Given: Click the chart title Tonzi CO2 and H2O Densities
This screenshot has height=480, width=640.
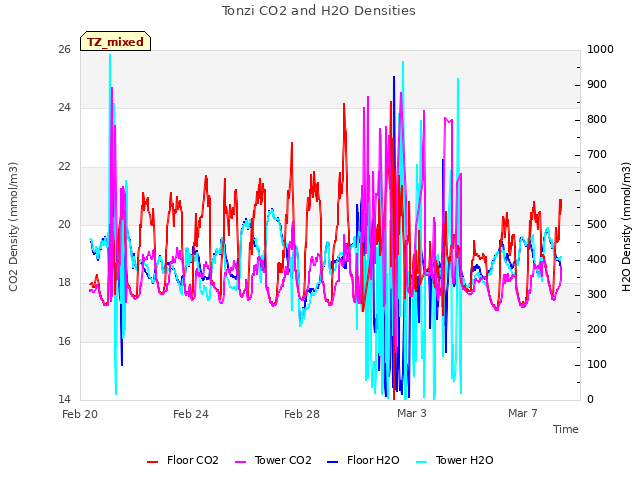Looking at the screenshot, I should (x=319, y=11).
